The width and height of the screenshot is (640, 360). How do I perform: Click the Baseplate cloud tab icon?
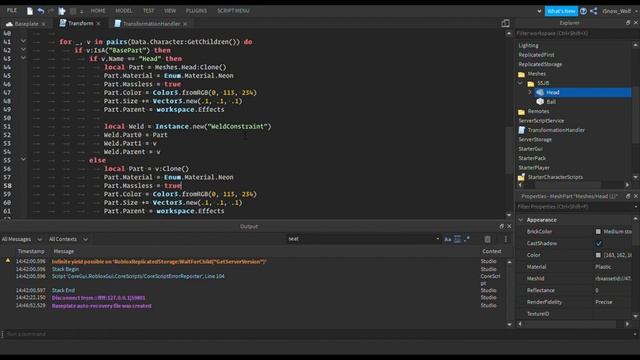[x=9, y=24]
